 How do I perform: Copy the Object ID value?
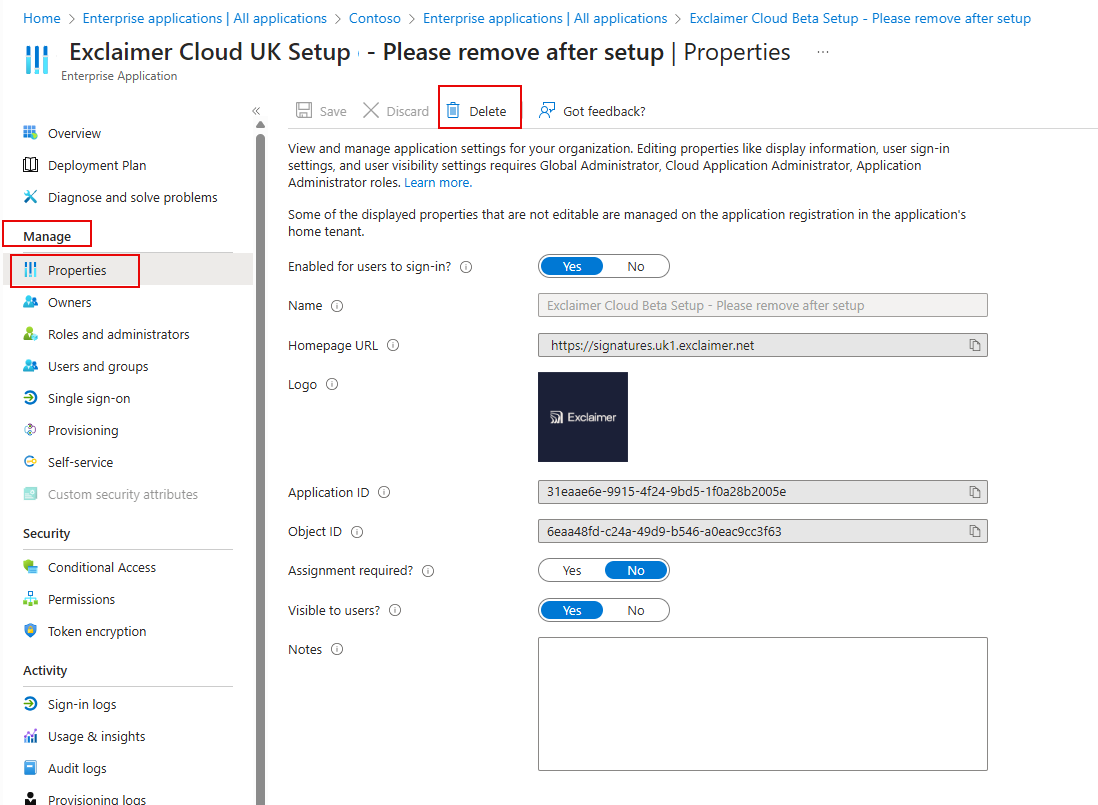click(x=974, y=531)
